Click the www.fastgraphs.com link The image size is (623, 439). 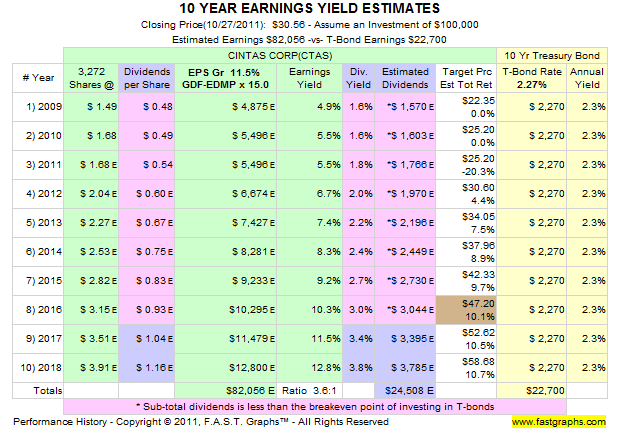pos(559,422)
